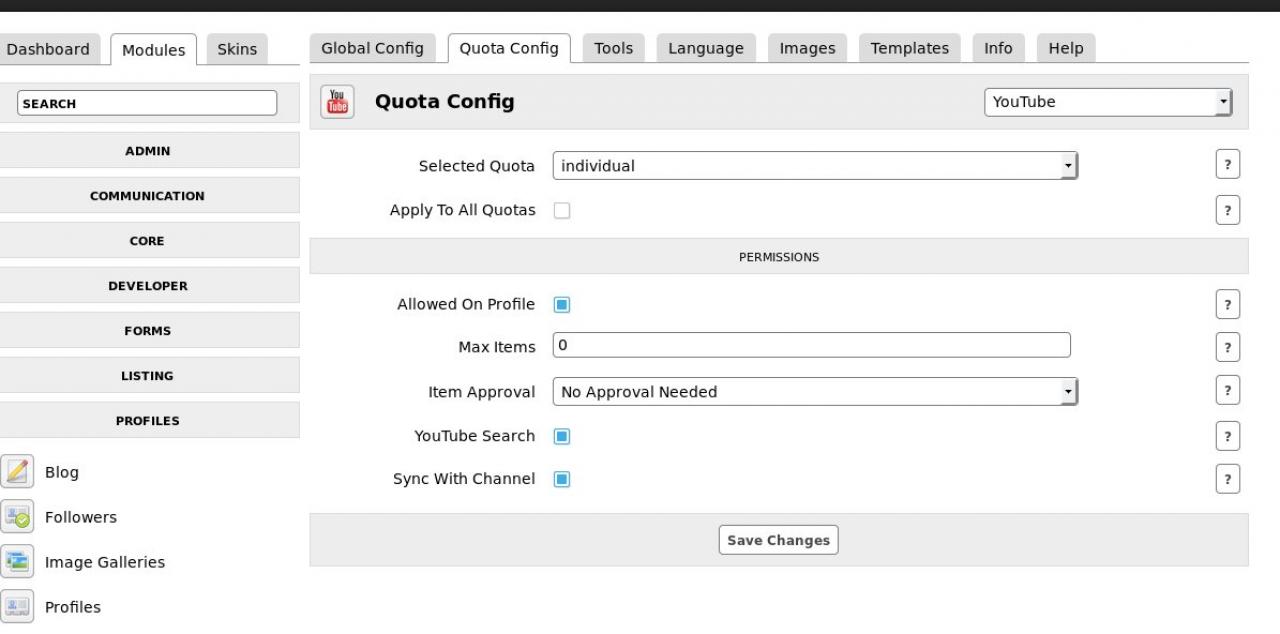This screenshot has width=1280, height=634.
Task: Click the YouTube module icon in header
Action: pyautogui.click(x=337, y=102)
